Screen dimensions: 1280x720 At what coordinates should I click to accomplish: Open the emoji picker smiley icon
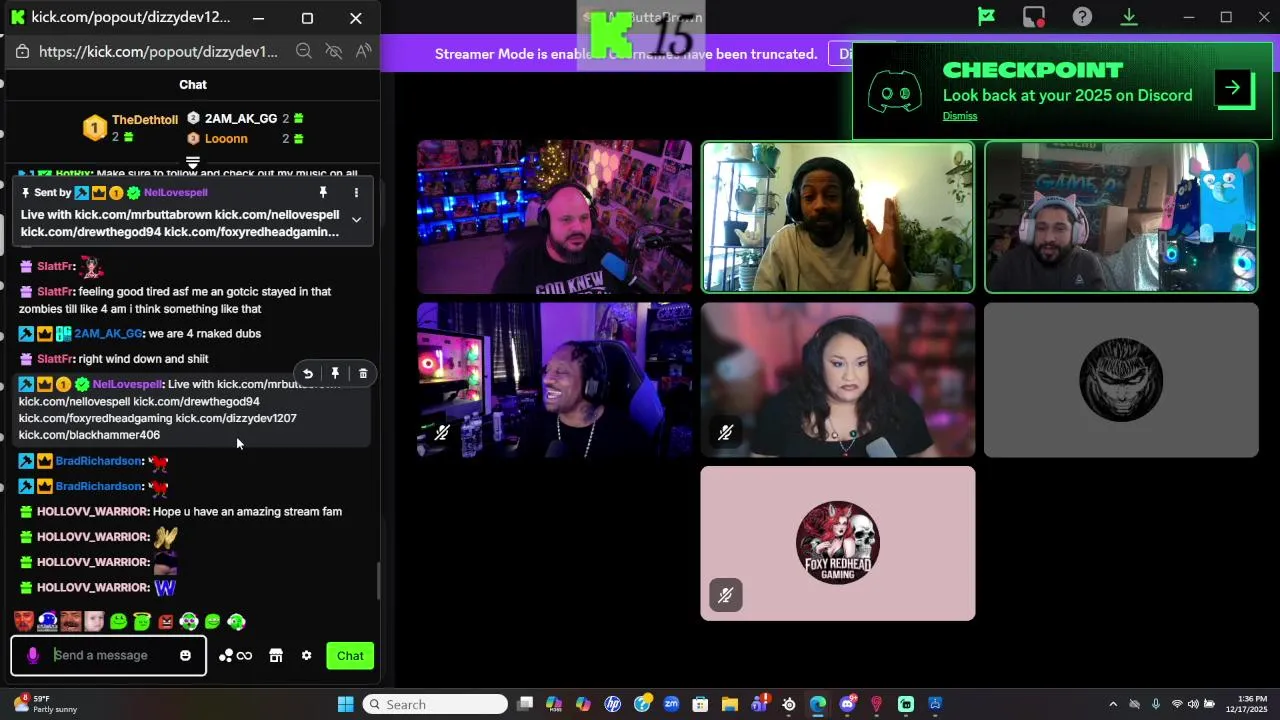(185, 655)
